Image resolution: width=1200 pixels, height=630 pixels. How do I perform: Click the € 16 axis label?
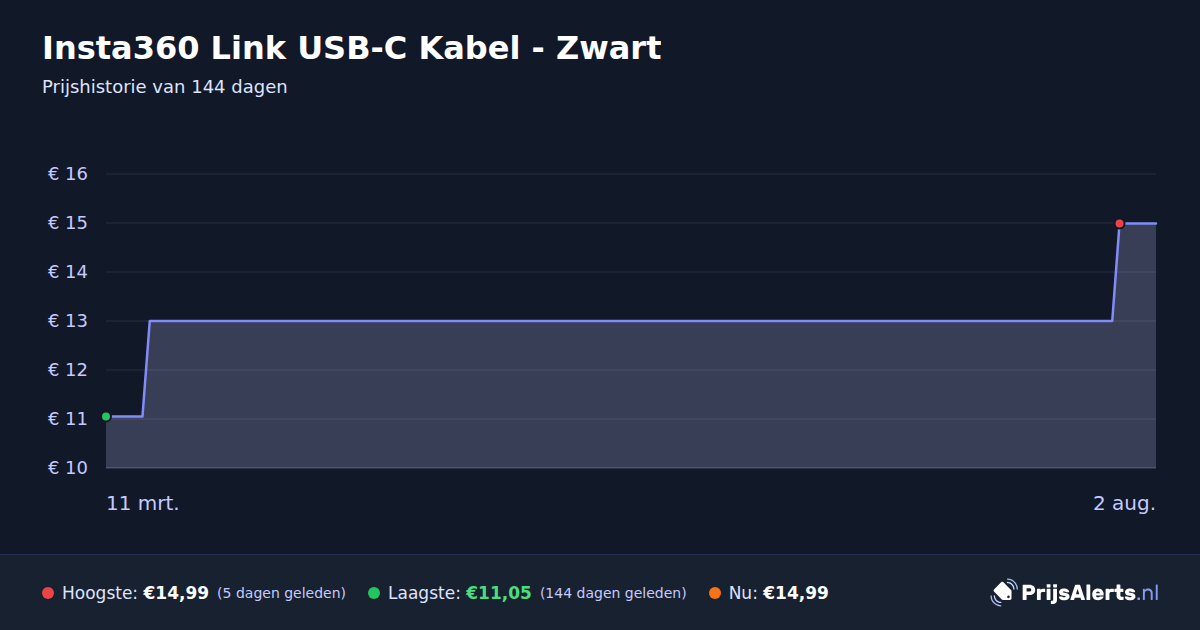[x=68, y=174]
